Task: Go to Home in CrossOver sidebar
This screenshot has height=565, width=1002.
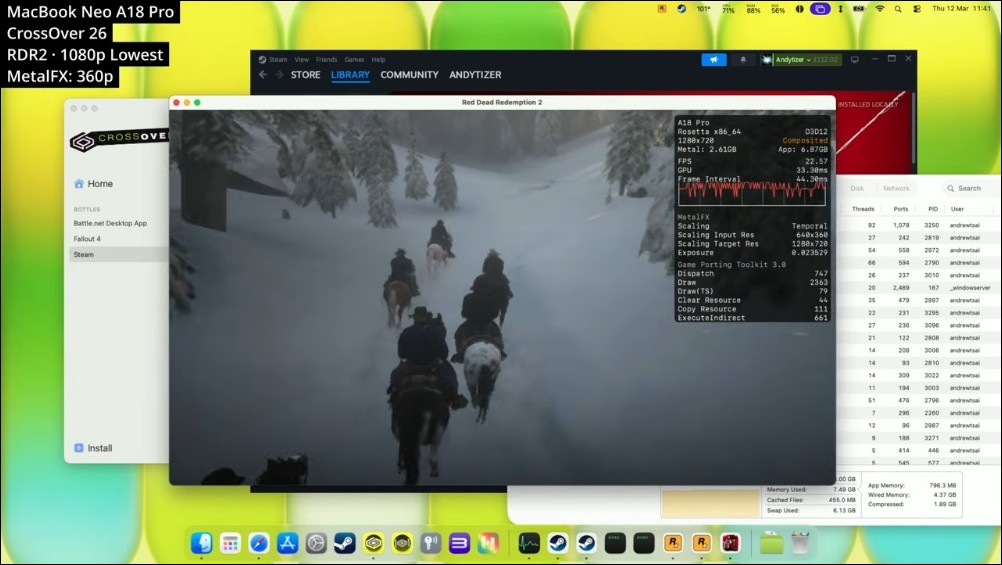Action: click(94, 183)
